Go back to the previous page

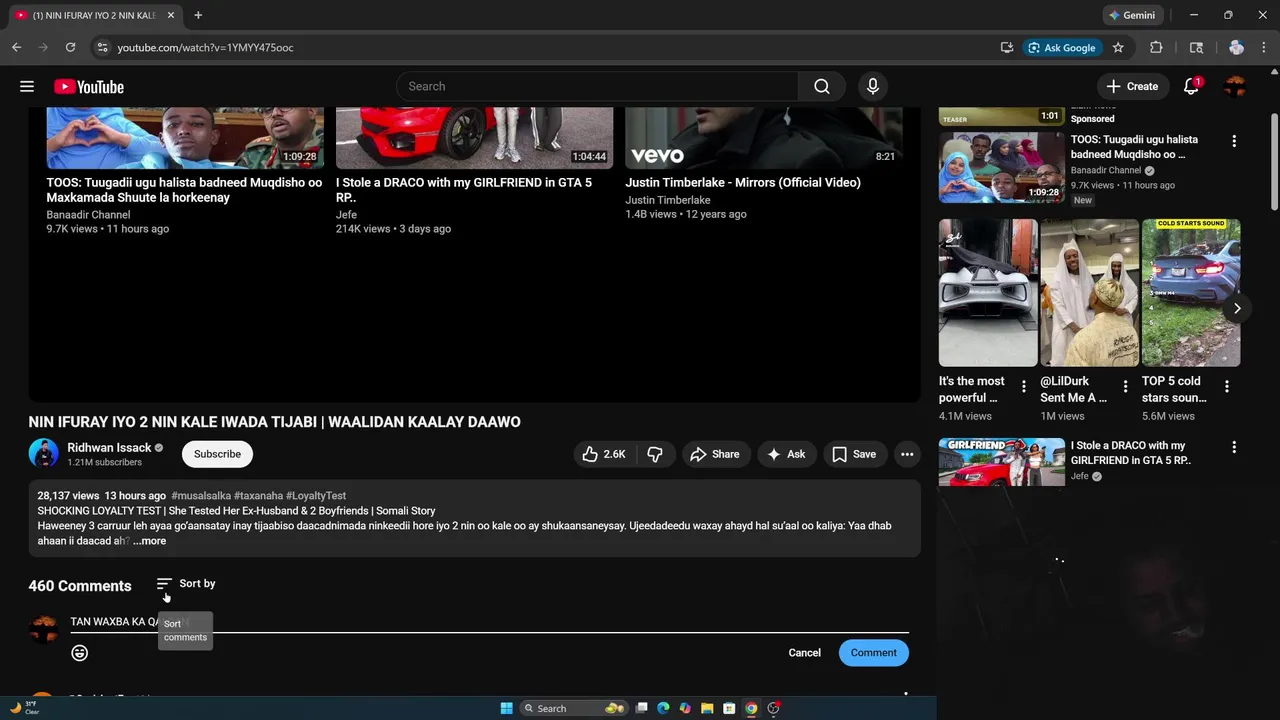coord(16,47)
